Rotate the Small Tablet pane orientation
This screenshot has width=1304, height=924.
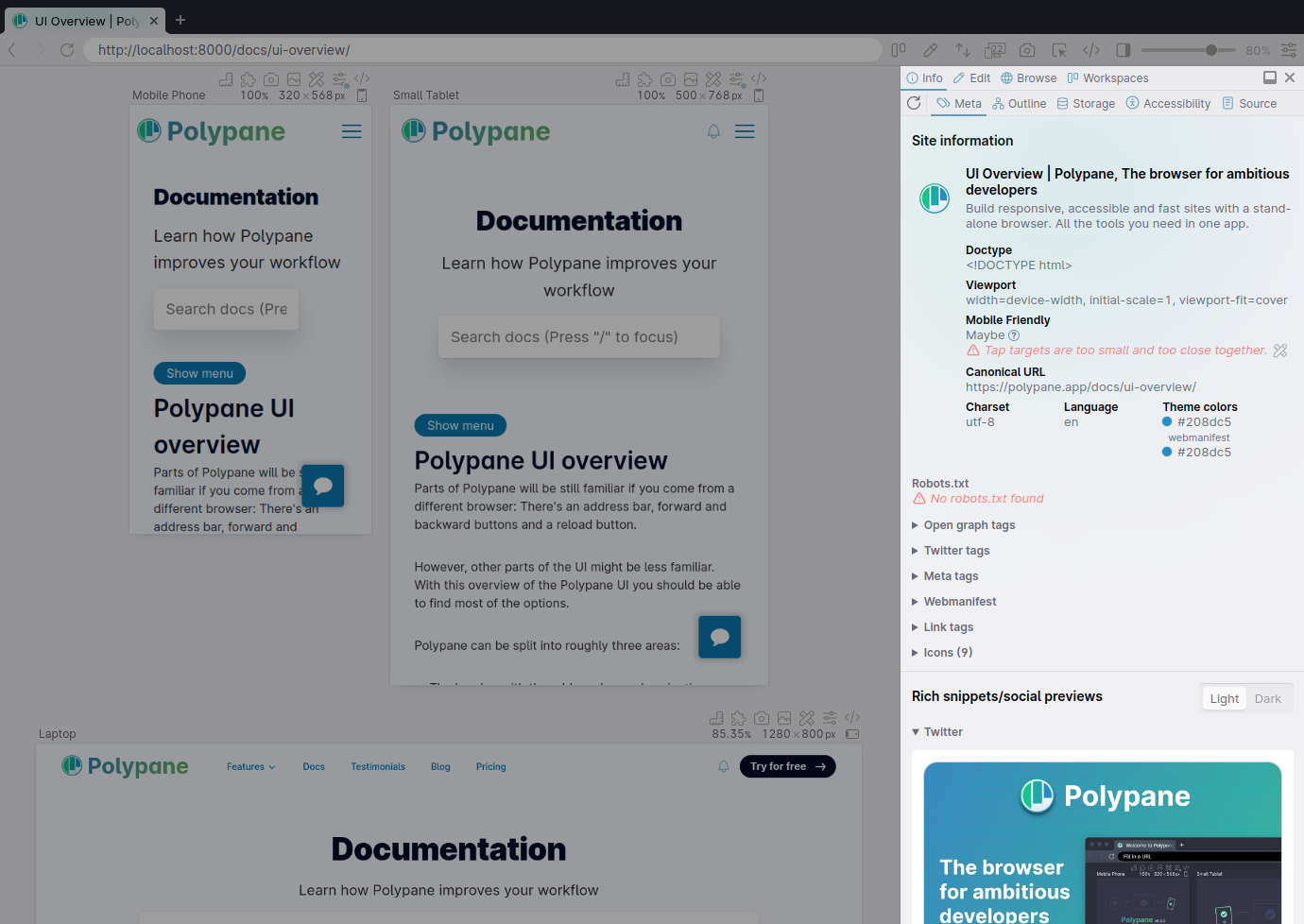pyautogui.click(x=759, y=95)
